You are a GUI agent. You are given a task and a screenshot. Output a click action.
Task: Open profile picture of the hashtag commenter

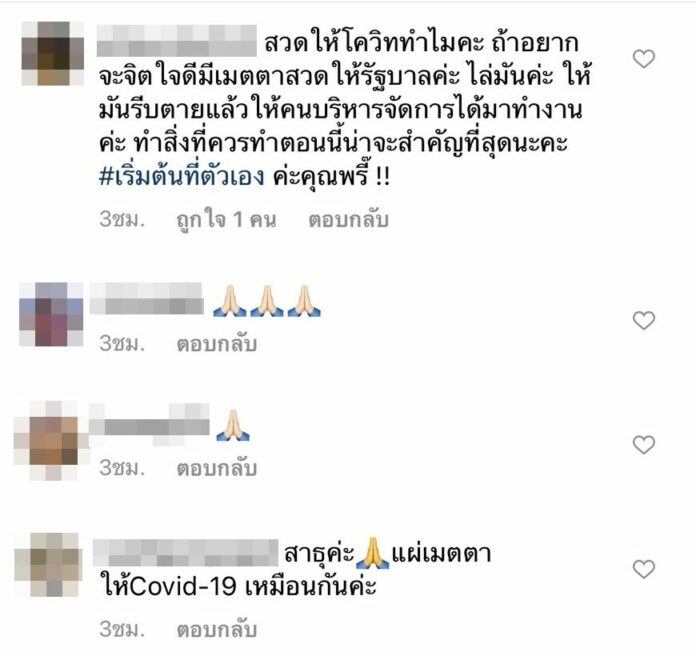click(52, 53)
